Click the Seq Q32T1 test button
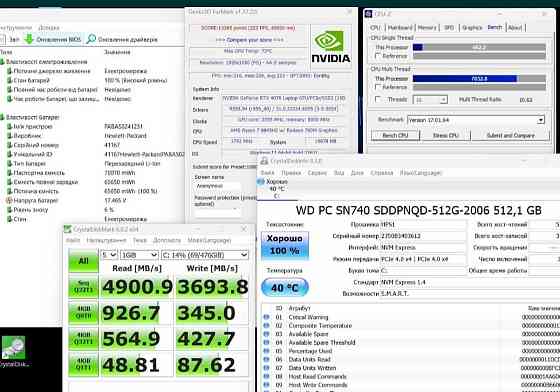 pos(83,287)
